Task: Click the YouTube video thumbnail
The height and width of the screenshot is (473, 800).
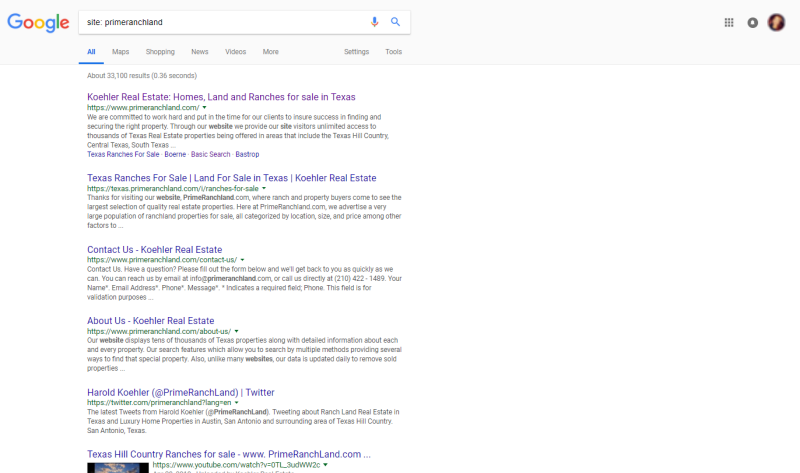Action: (118, 468)
